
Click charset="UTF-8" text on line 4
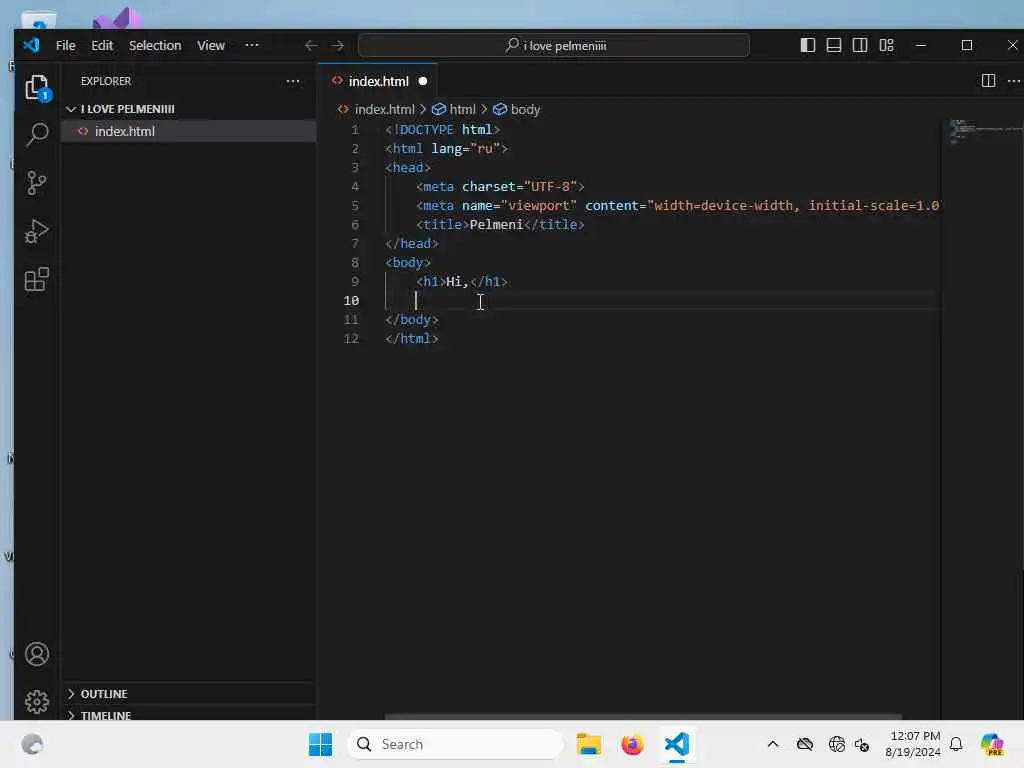point(519,187)
